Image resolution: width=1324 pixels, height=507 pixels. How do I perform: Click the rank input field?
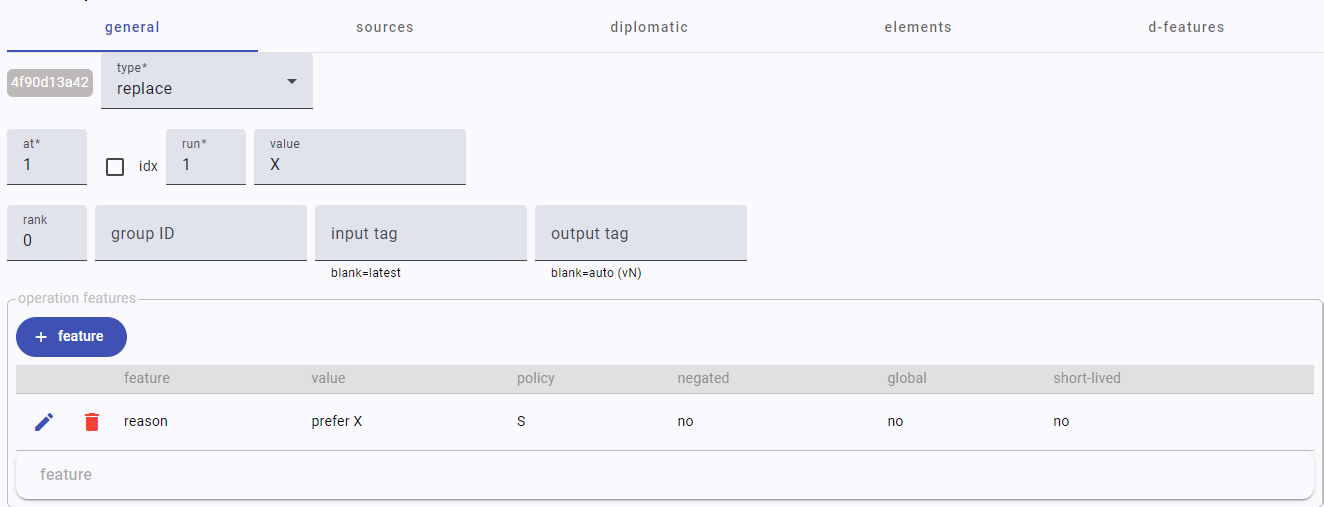[x=47, y=240]
